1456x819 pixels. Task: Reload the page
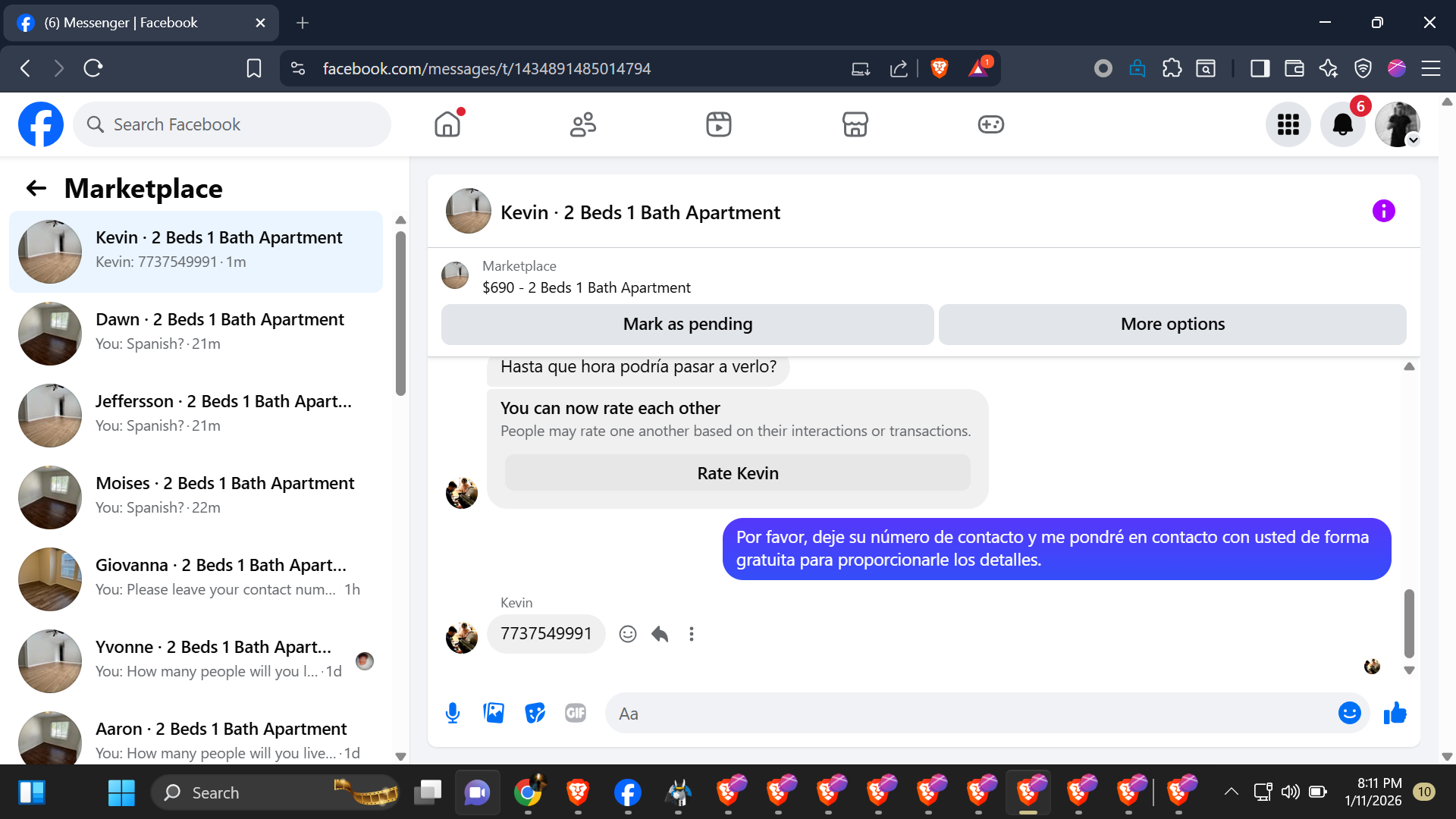click(93, 68)
